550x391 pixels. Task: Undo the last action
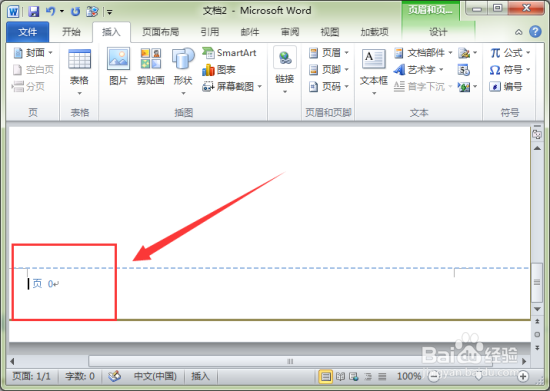pos(51,12)
